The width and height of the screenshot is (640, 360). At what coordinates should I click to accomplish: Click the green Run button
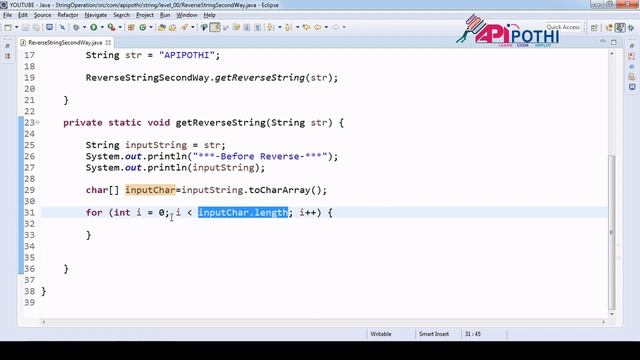click(x=93, y=27)
